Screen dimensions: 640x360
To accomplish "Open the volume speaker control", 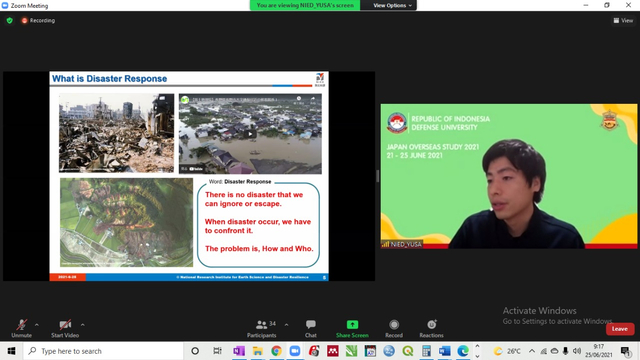I will point(576,351).
